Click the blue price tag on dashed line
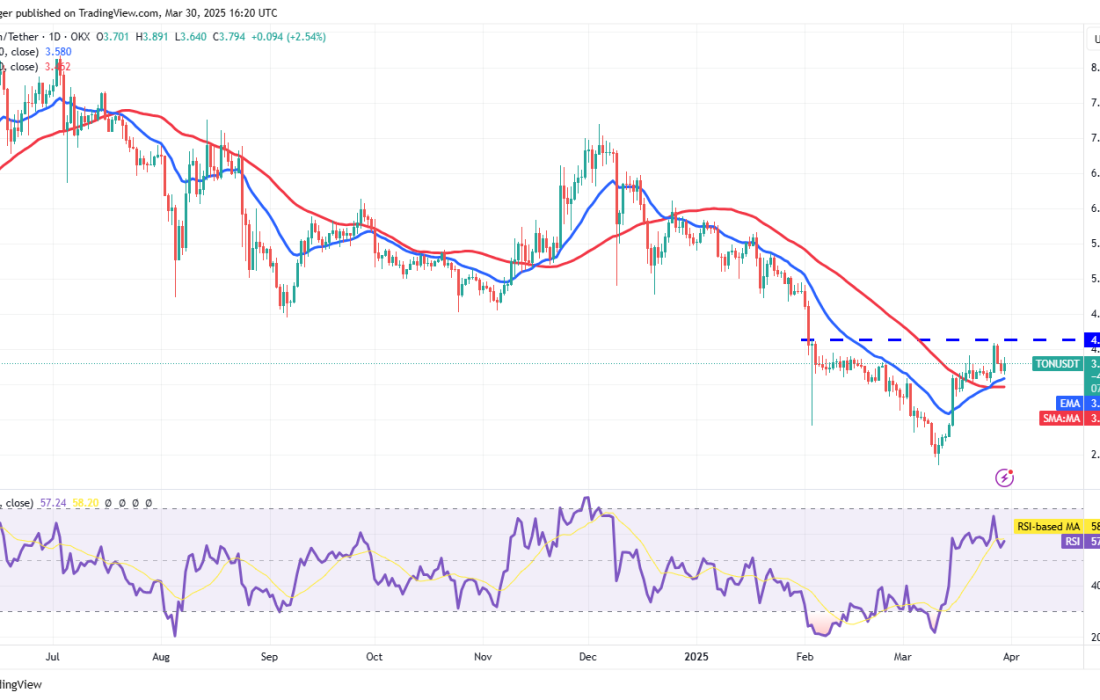Screen dimensions: 1100x700 tap(1092, 340)
